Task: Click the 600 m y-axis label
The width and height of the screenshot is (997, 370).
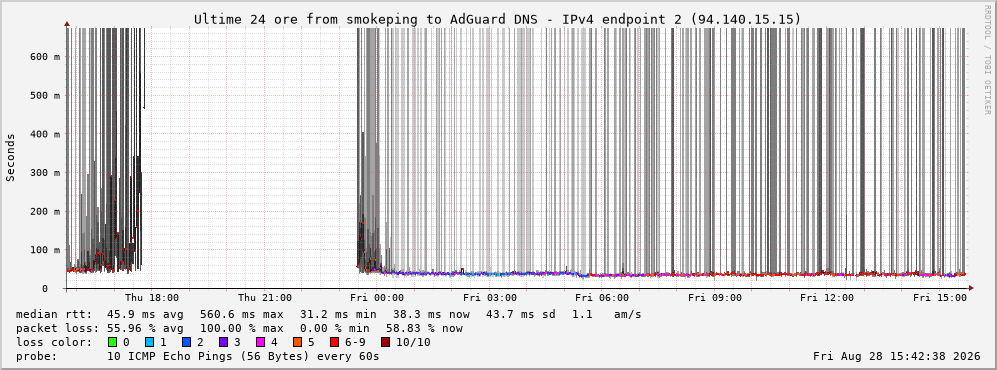Action: (45, 57)
